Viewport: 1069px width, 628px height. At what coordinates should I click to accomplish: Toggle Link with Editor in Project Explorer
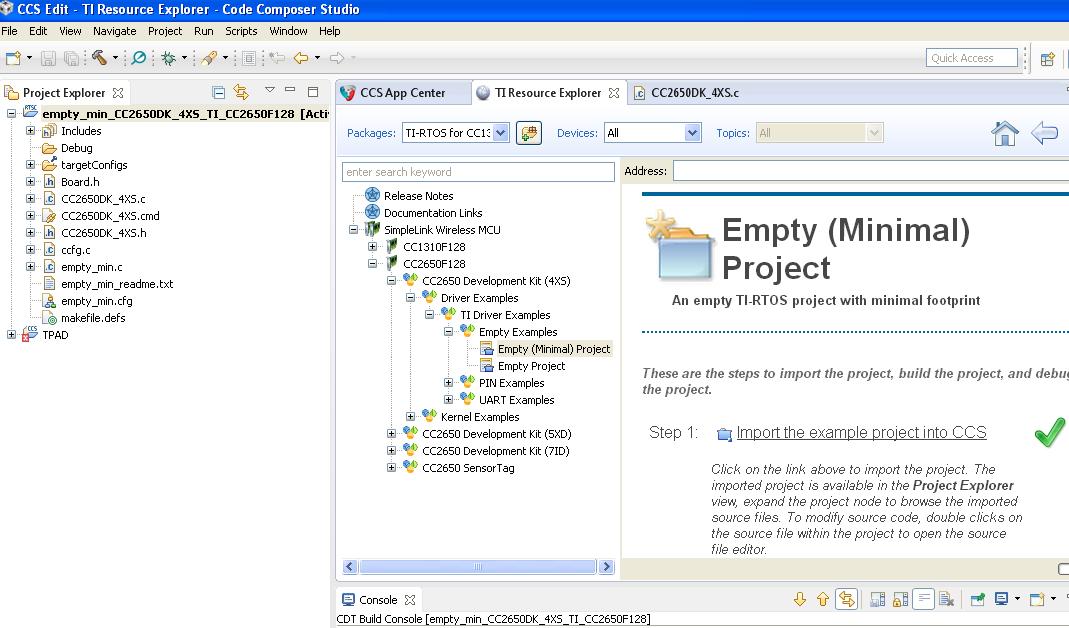pos(241,92)
